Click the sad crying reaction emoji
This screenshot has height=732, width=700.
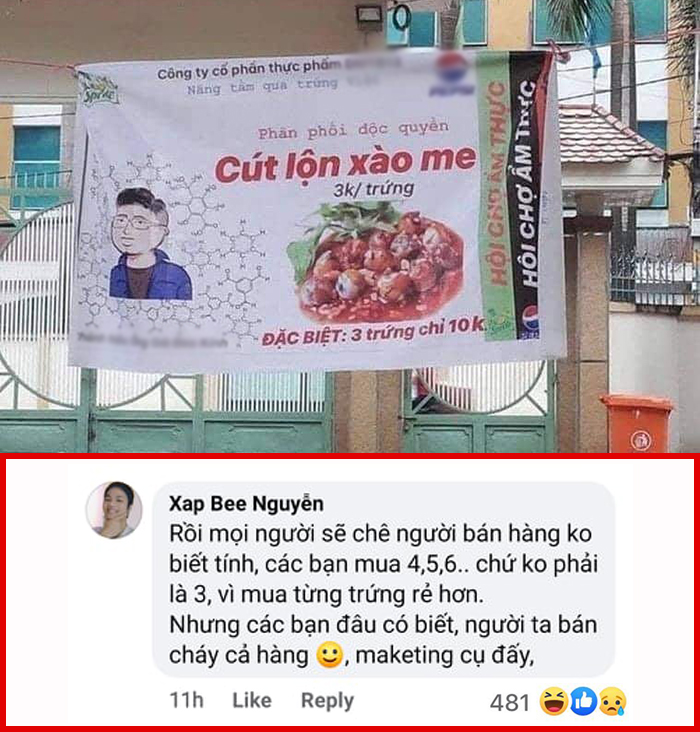[x=612, y=701]
